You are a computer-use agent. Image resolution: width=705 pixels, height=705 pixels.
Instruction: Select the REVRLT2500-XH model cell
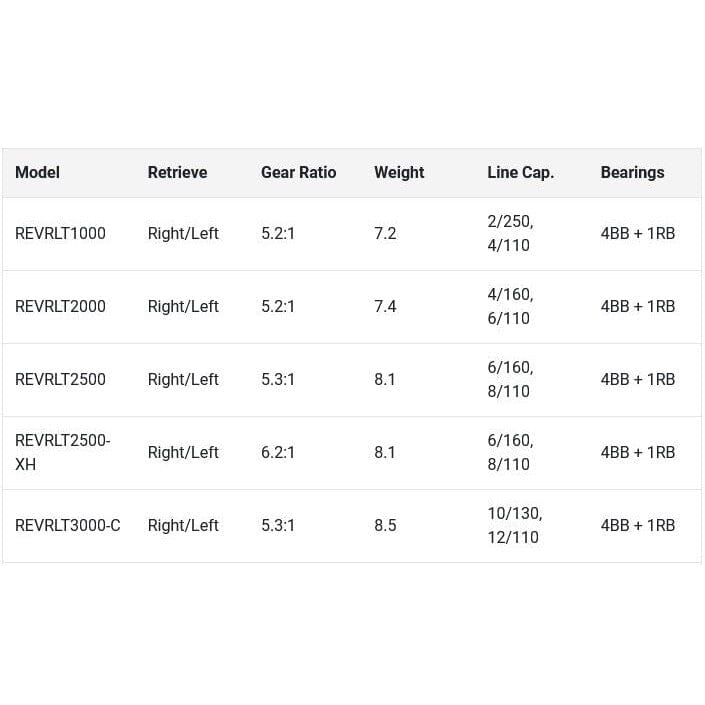point(62,452)
